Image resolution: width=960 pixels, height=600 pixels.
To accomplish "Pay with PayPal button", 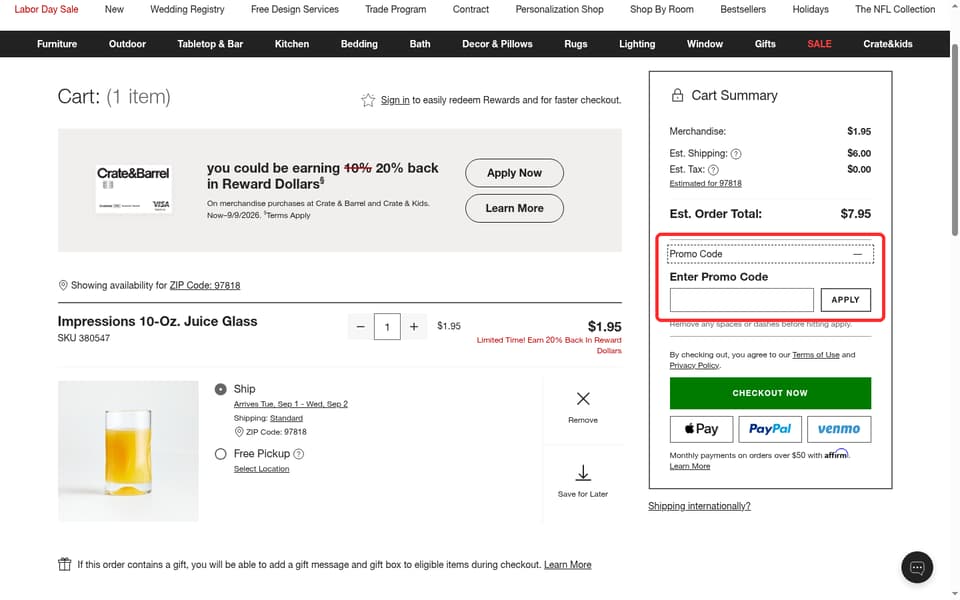I will [770, 429].
